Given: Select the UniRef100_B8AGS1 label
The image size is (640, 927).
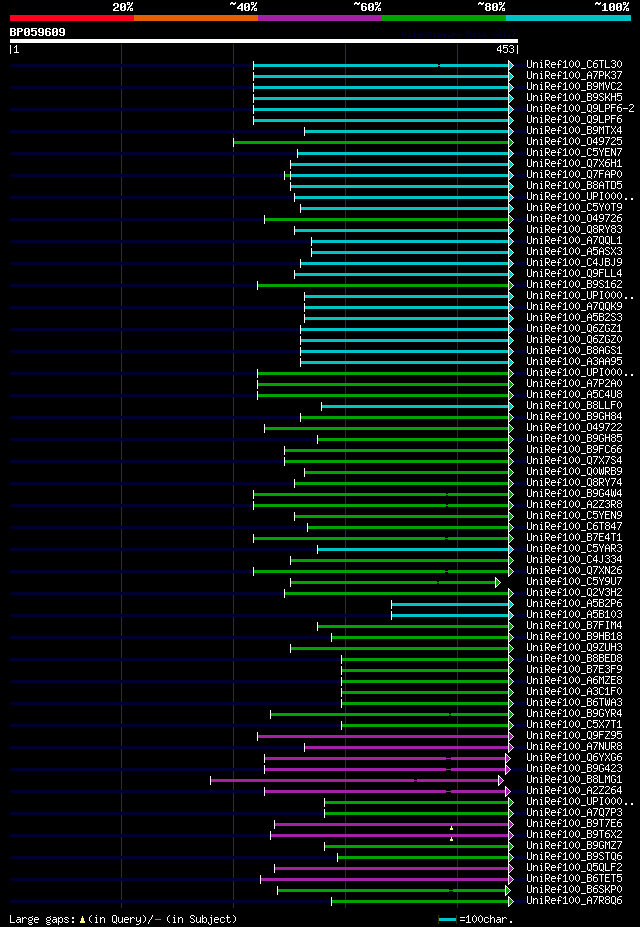Looking at the screenshot, I should coord(574,351).
